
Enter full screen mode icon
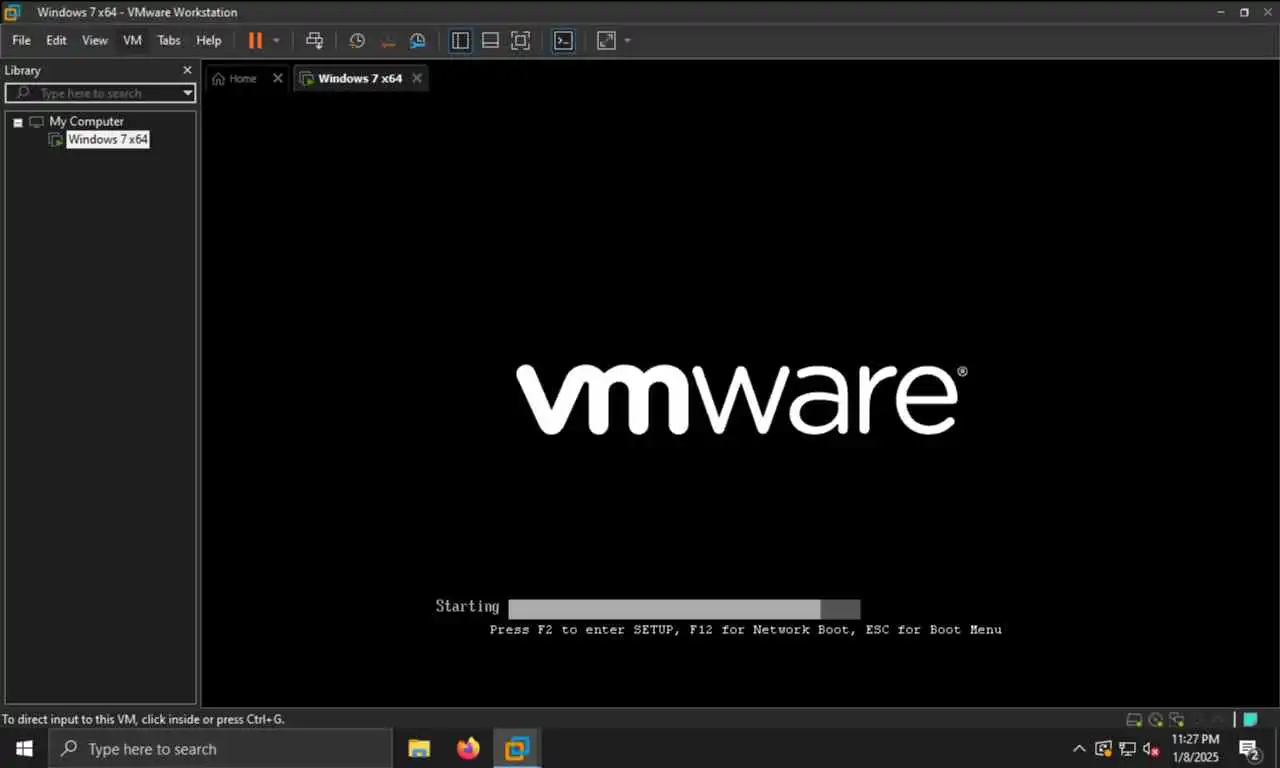(x=520, y=41)
